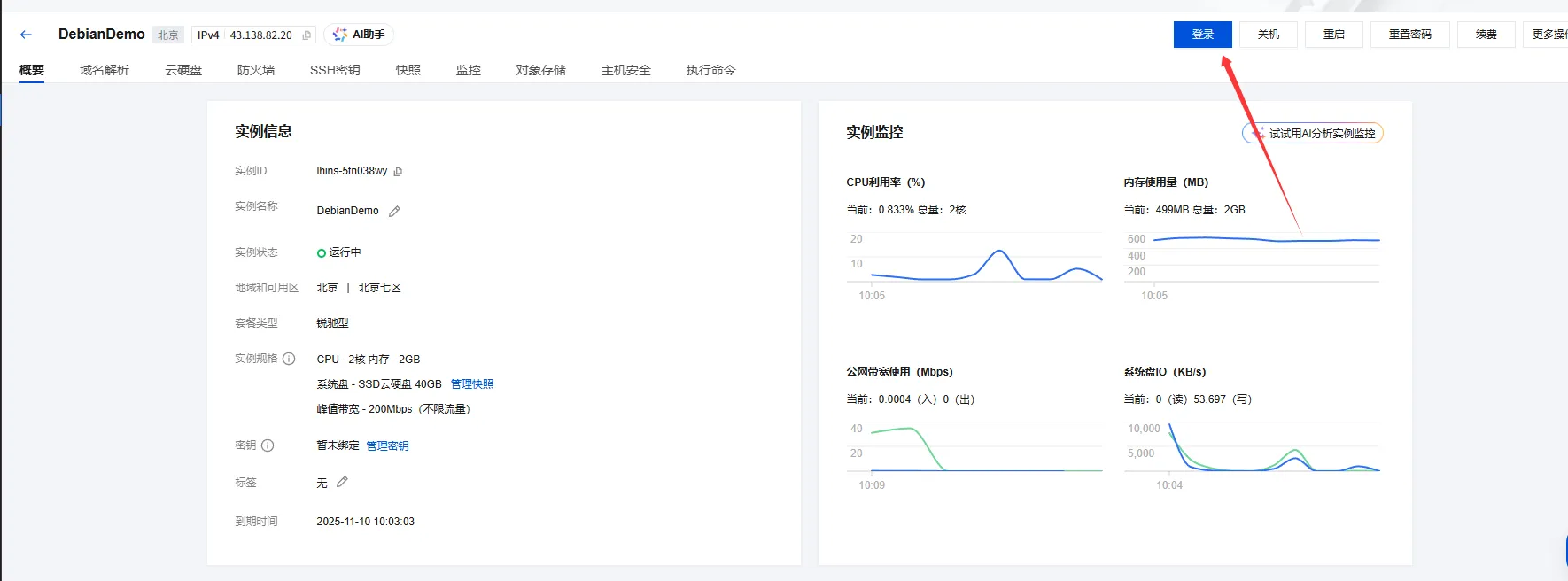Click the info icon next to 密钥
This screenshot has height=581, width=1568.
point(268,445)
